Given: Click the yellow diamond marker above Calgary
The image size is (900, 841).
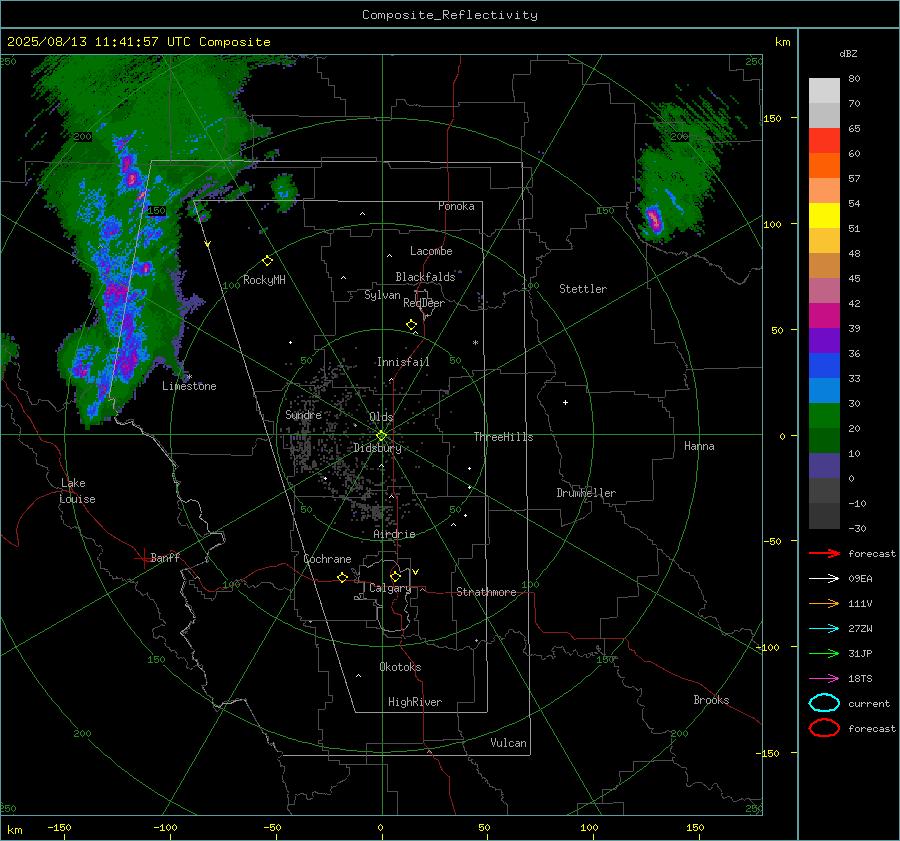Looking at the screenshot, I should point(395,576).
